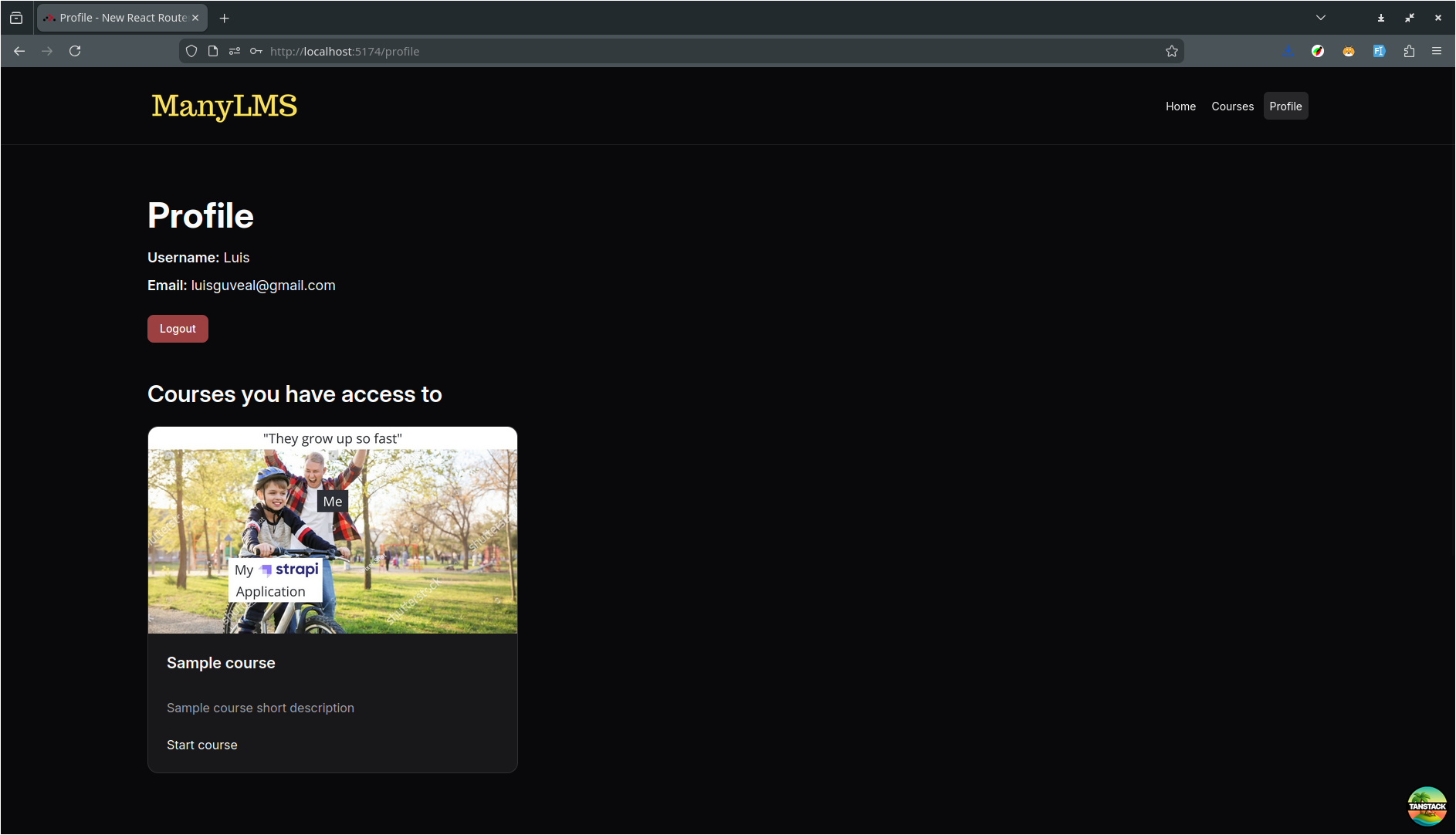The height and width of the screenshot is (835, 1456).
Task: Toggle the tab history view icon
Action: point(16,17)
